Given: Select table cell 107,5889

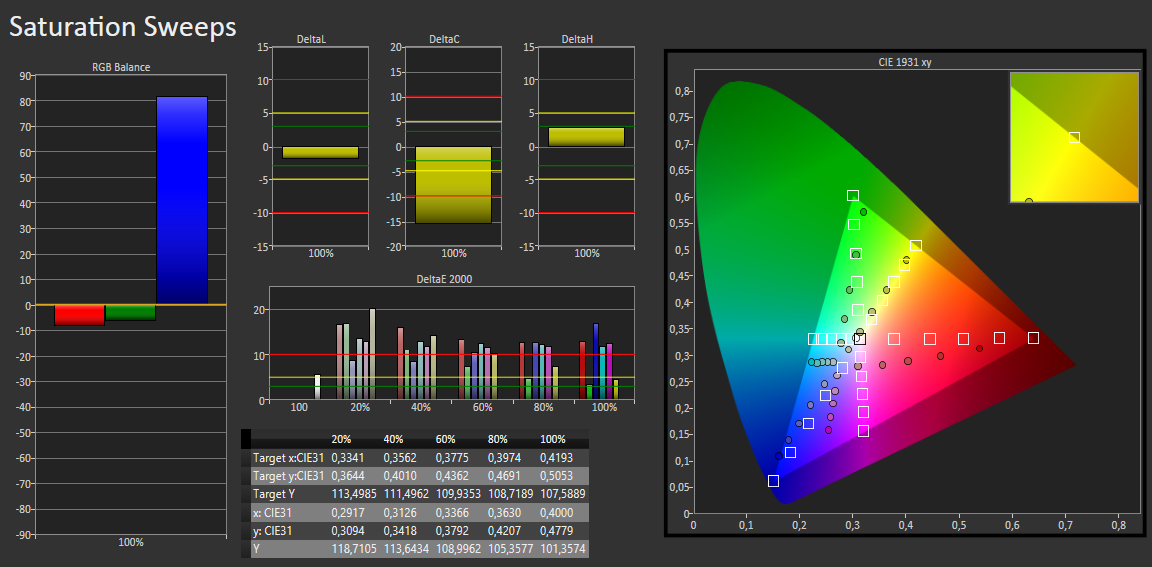Looking at the screenshot, I should [563, 494].
